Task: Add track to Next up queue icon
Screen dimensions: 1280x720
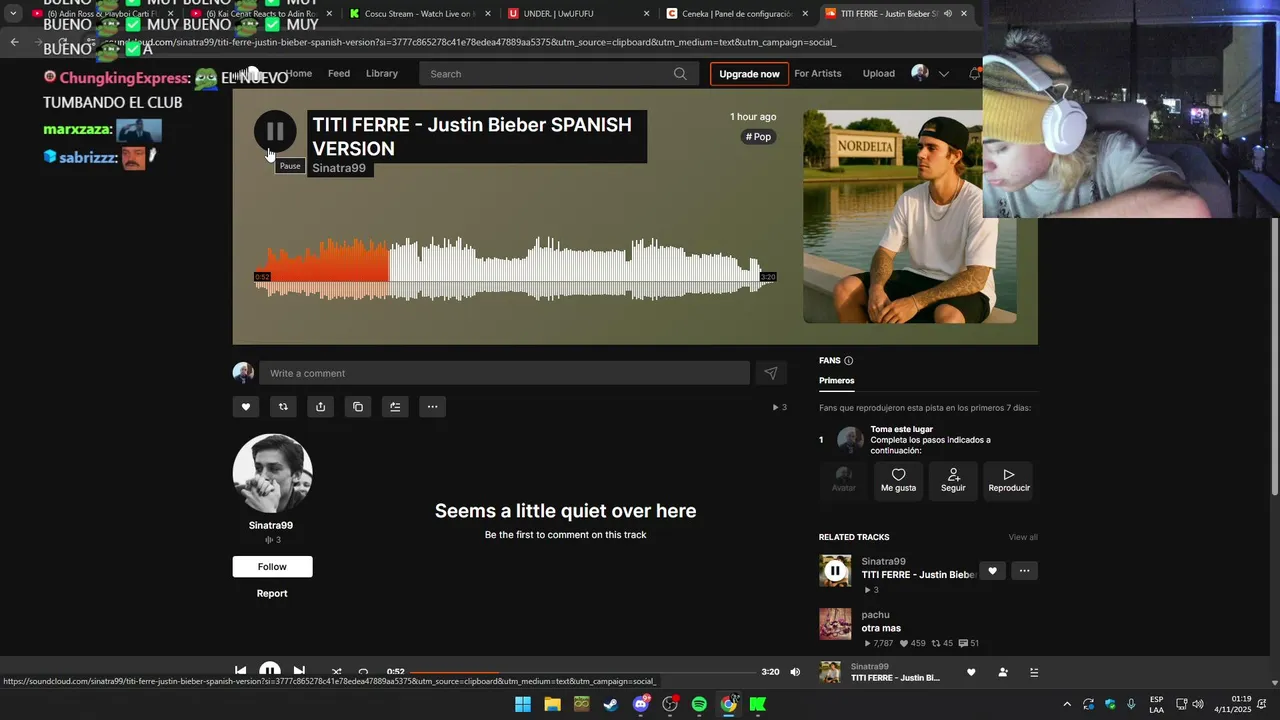Action: [395, 407]
